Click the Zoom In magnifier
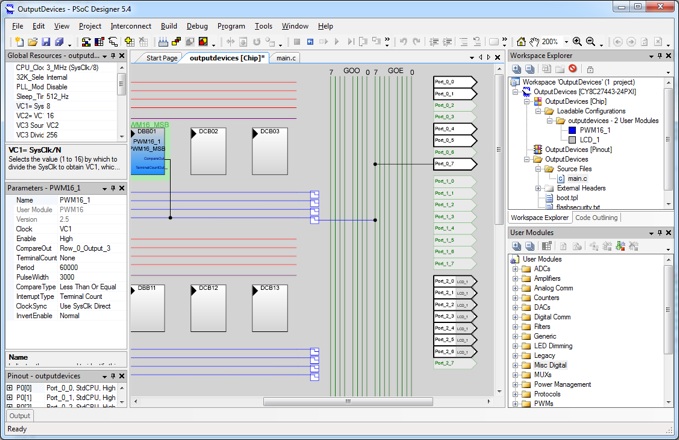 (577, 42)
